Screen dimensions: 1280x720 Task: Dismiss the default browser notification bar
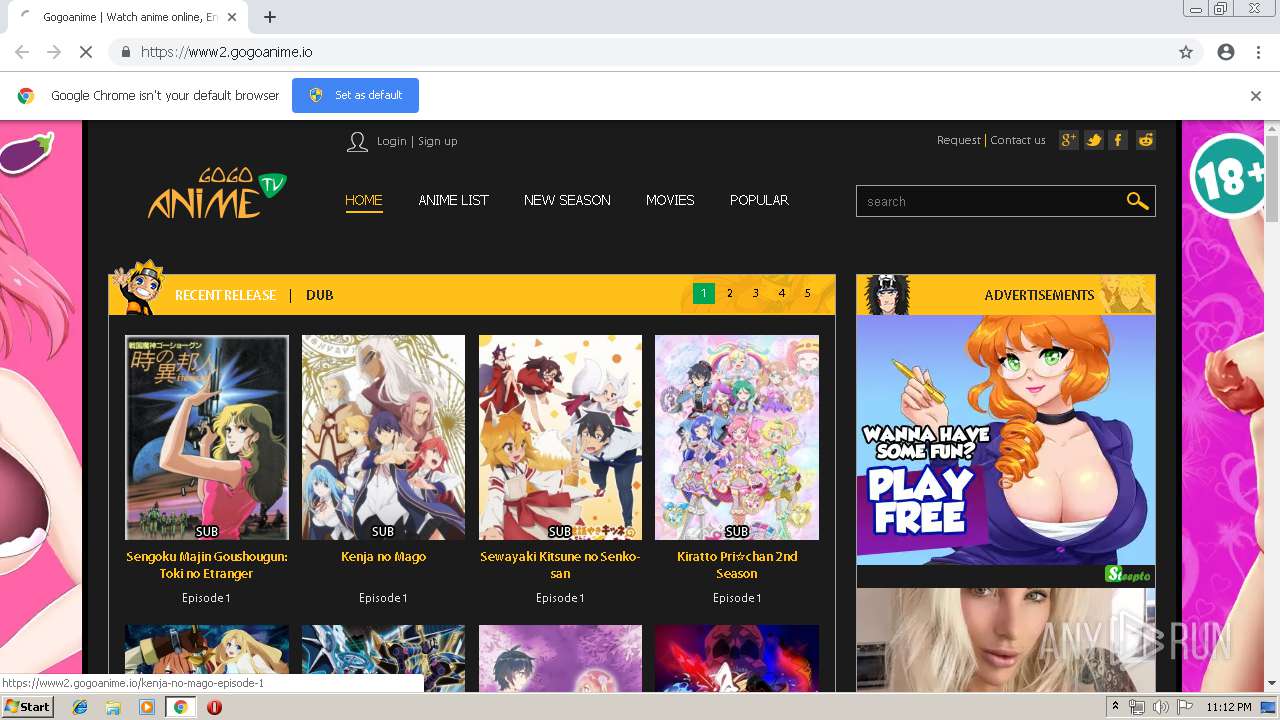pos(1256,96)
